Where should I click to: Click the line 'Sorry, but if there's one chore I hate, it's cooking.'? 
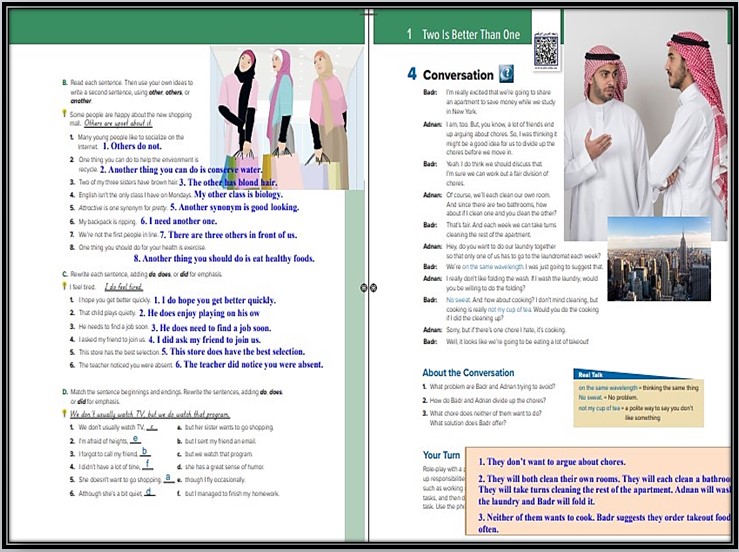tap(506, 330)
